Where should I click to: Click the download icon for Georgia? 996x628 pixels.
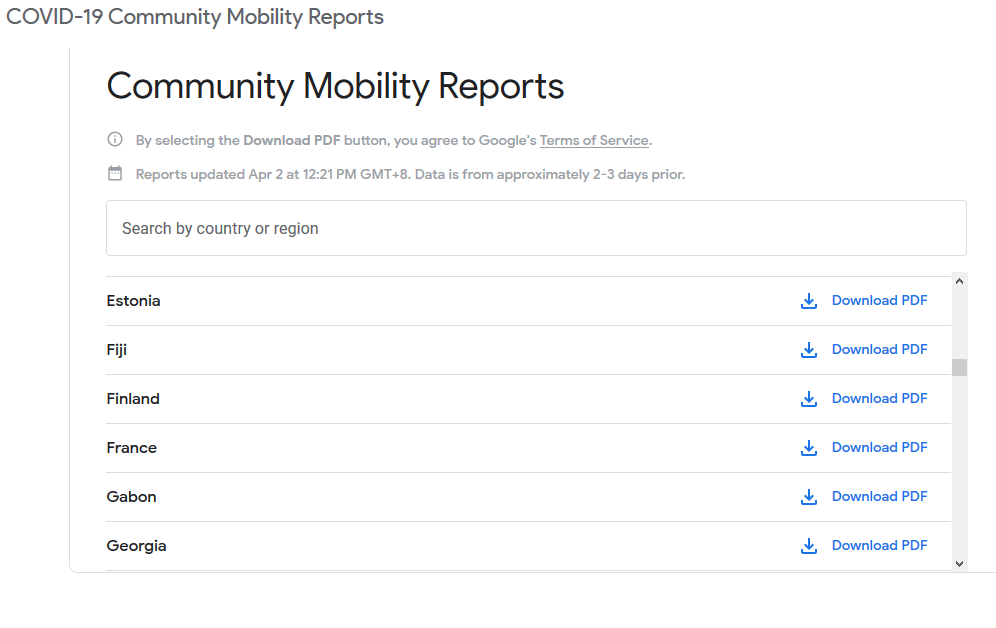click(809, 546)
